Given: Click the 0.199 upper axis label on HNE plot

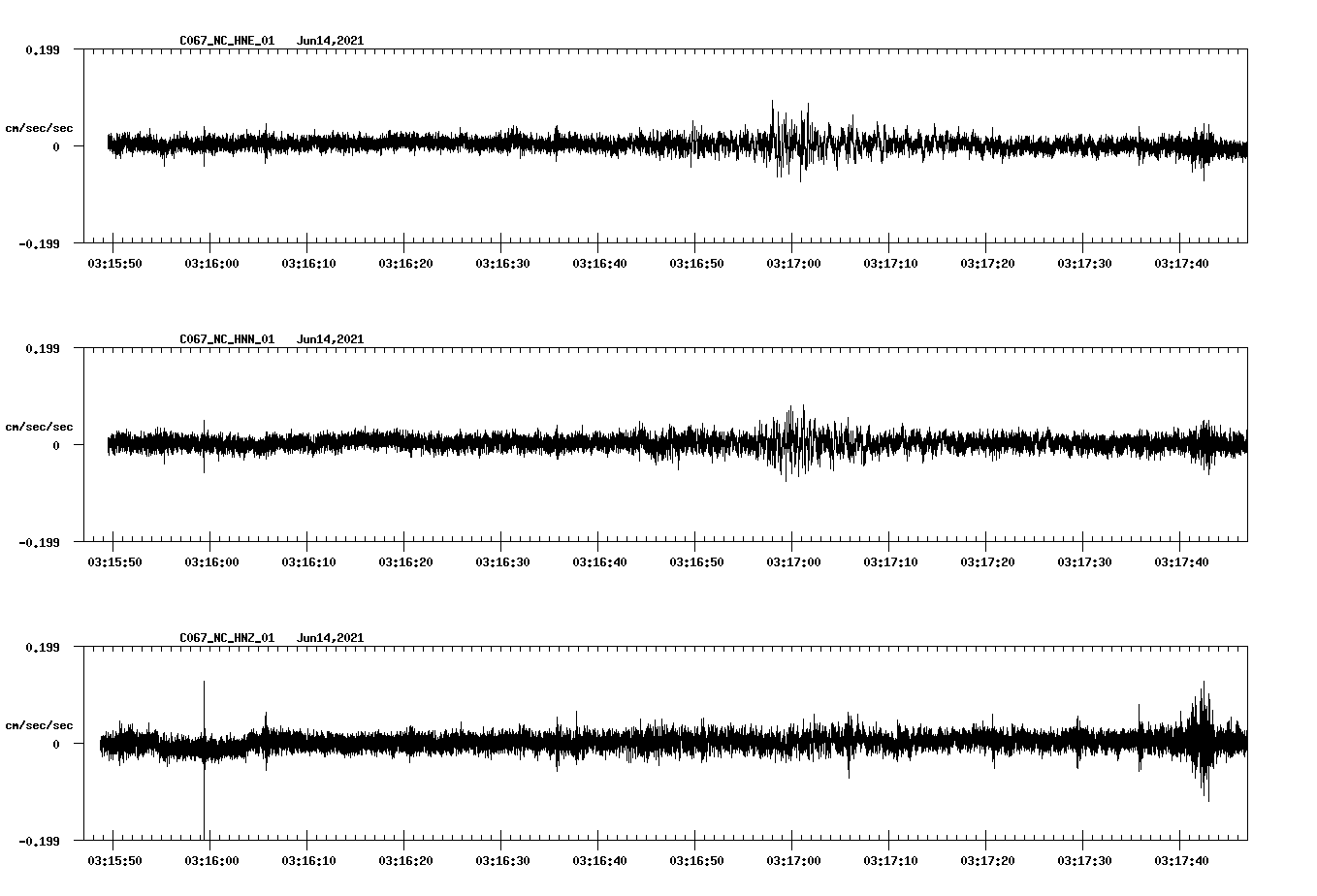Looking at the screenshot, I should tap(42, 49).
